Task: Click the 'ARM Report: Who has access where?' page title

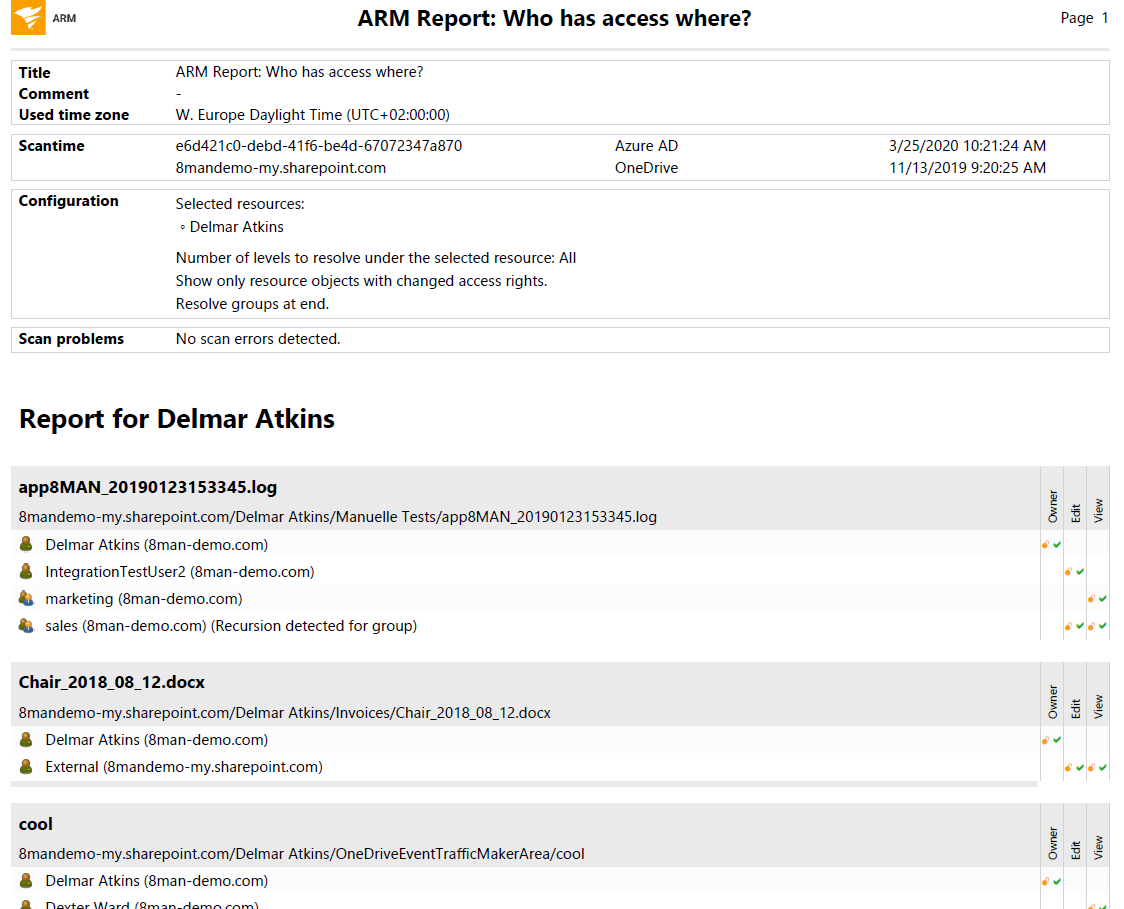Action: 554,18
